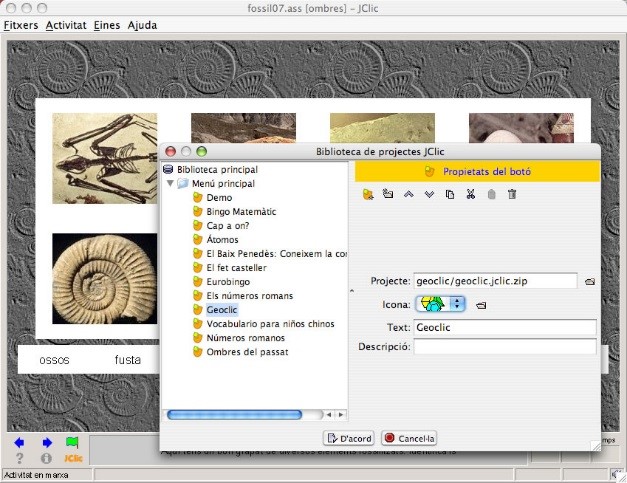Delete element with the trash icon

512,194
